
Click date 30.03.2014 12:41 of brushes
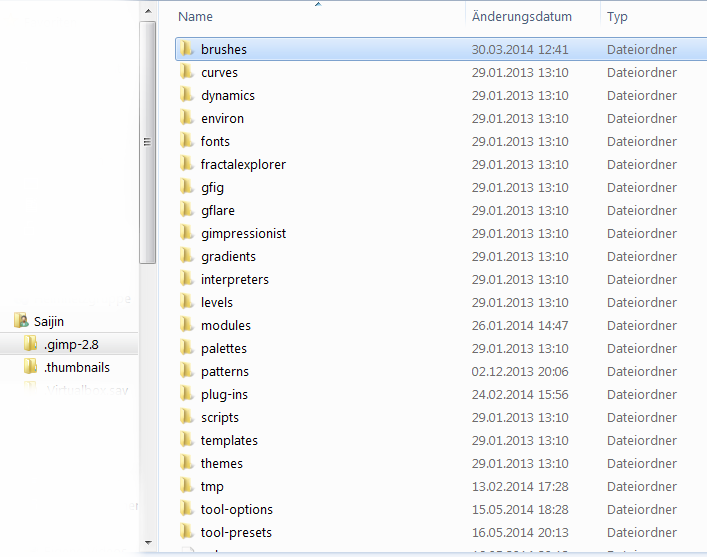(520, 50)
